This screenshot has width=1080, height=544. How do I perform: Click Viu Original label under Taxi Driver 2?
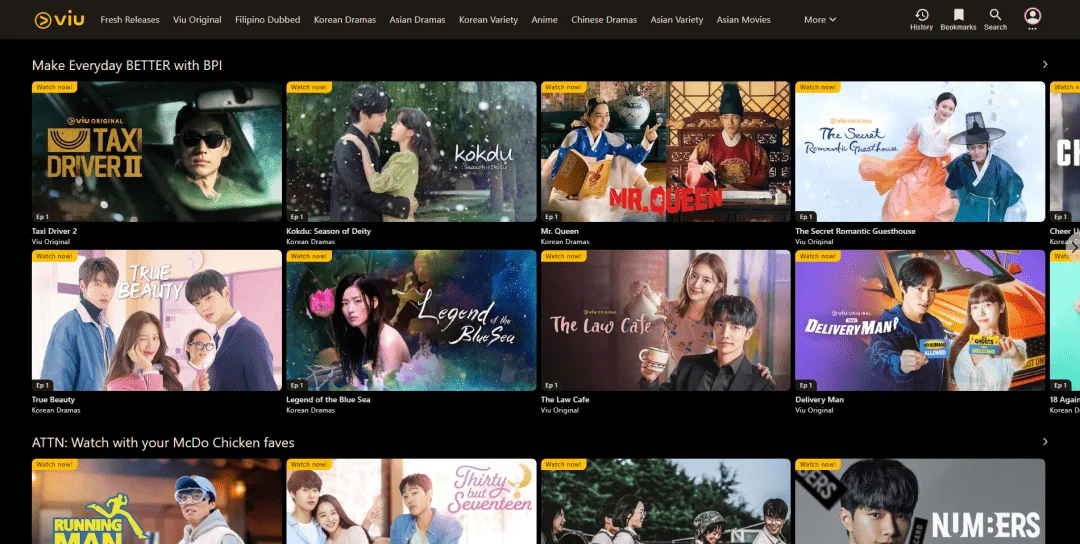click(50, 242)
